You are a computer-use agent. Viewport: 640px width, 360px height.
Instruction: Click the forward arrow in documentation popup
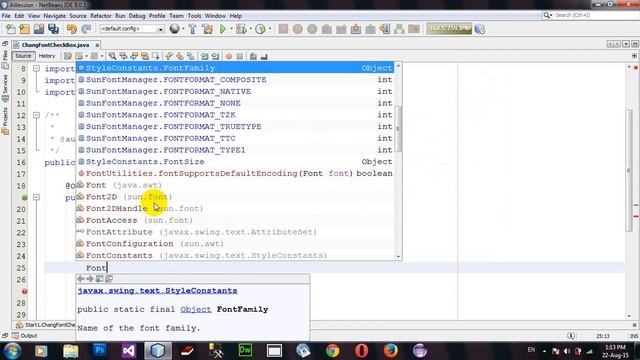tap(90, 279)
